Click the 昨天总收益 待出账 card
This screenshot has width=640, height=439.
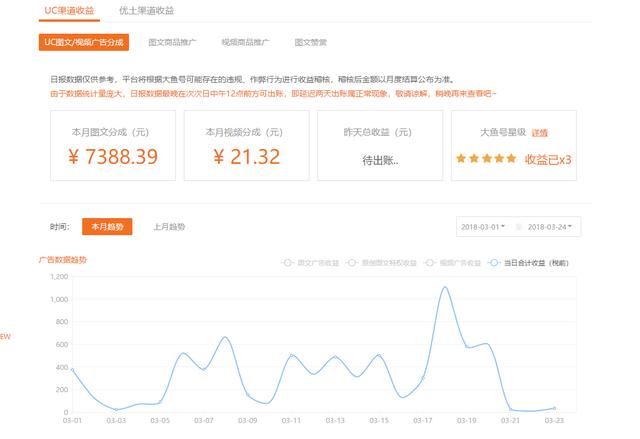(380, 145)
